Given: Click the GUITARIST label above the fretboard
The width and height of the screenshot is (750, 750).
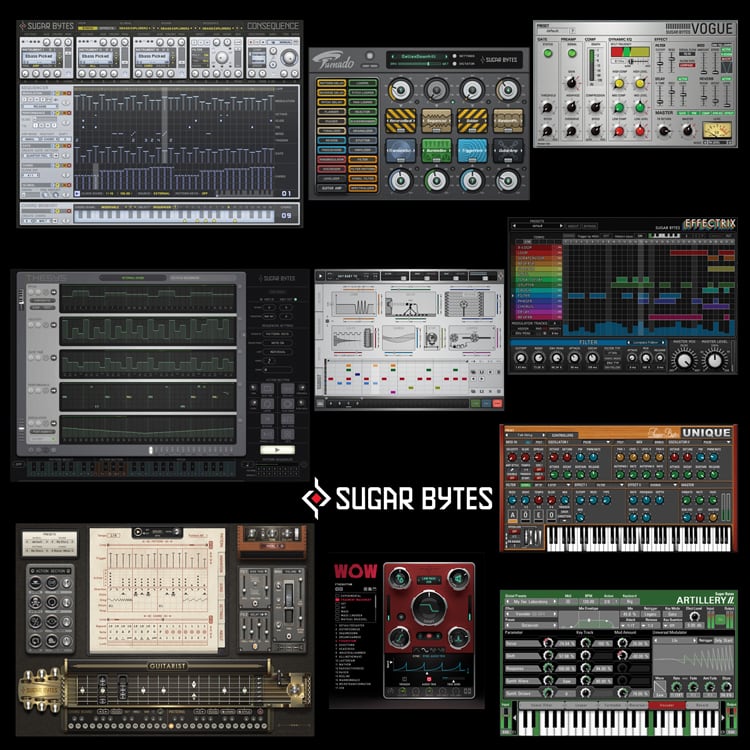Looking at the screenshot, I should tap(167, 666).
